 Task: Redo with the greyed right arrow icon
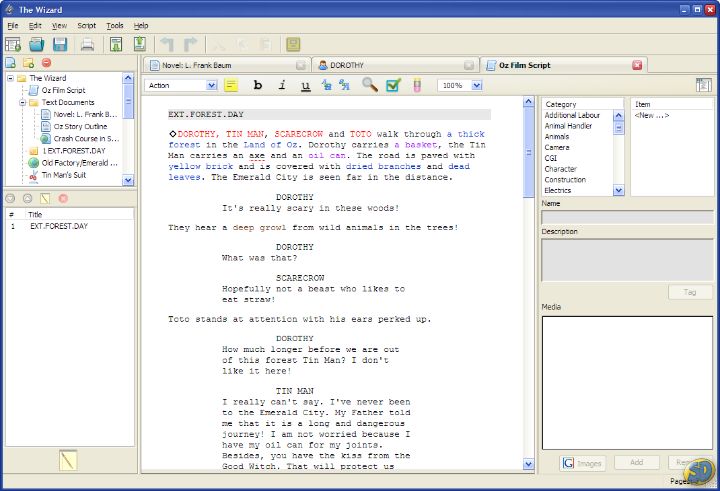[190, 45]
